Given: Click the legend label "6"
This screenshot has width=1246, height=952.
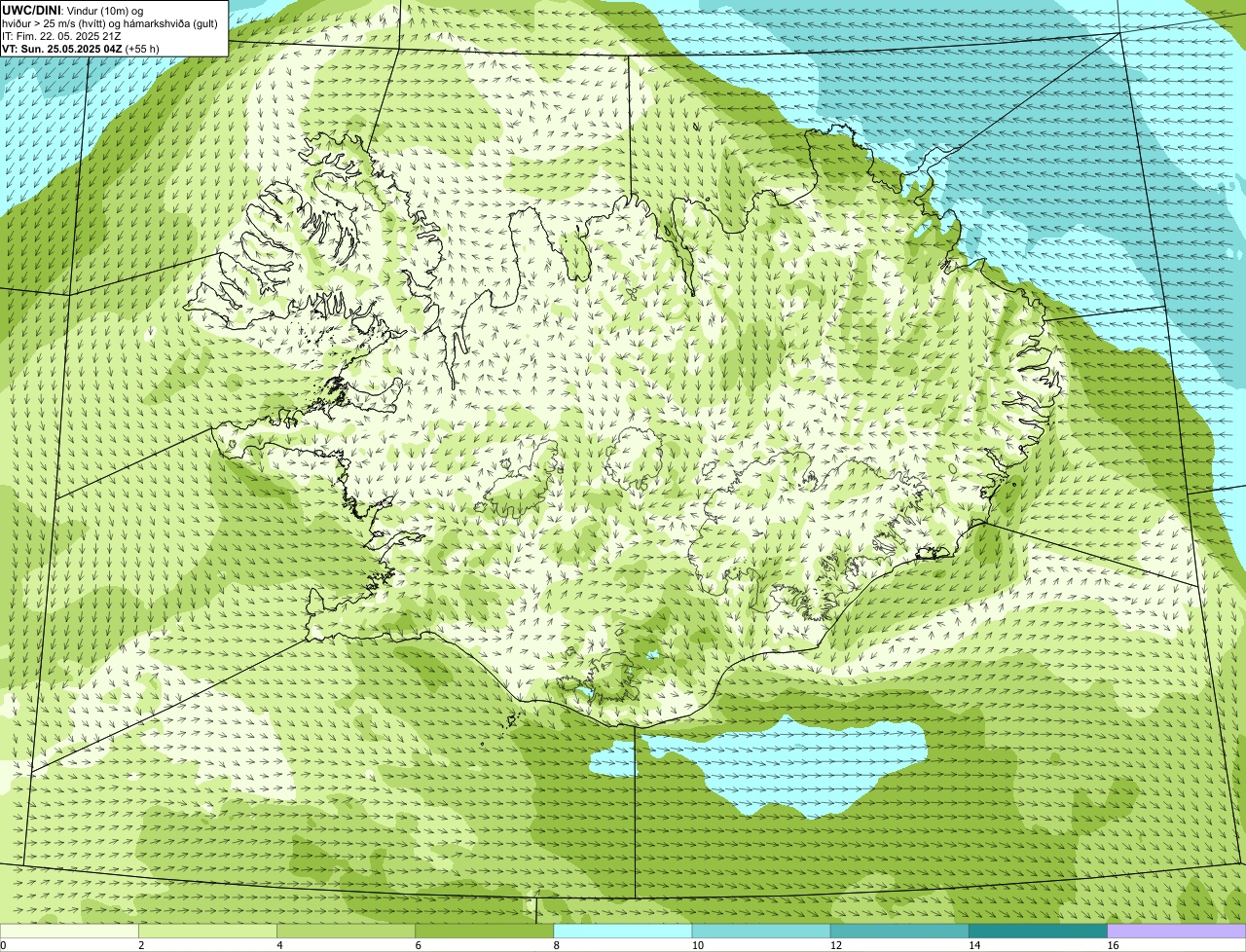Looking at the screenshot, I should coord(419,945).
